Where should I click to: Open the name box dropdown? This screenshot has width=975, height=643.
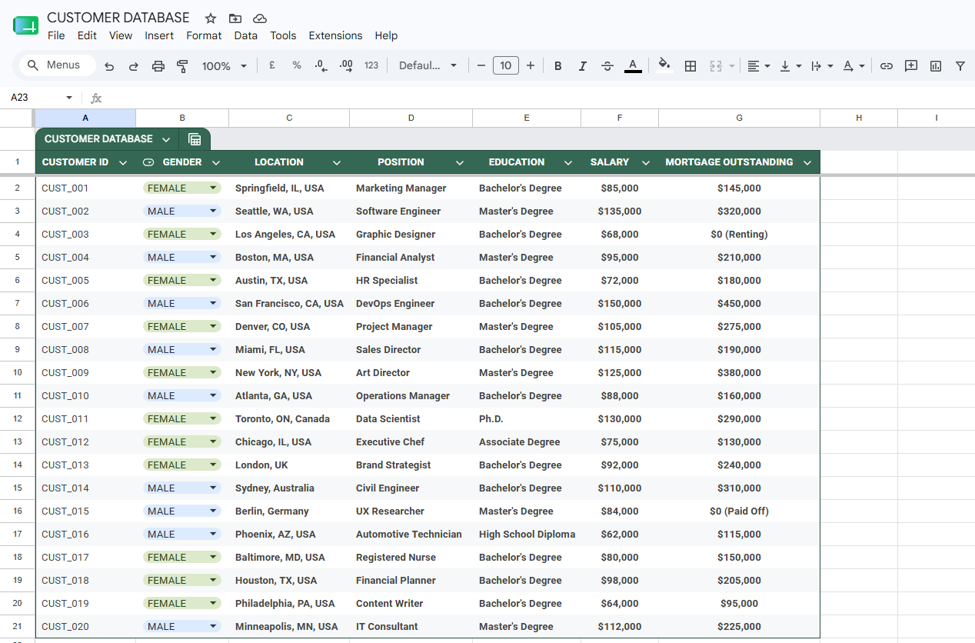click(69, 98)
